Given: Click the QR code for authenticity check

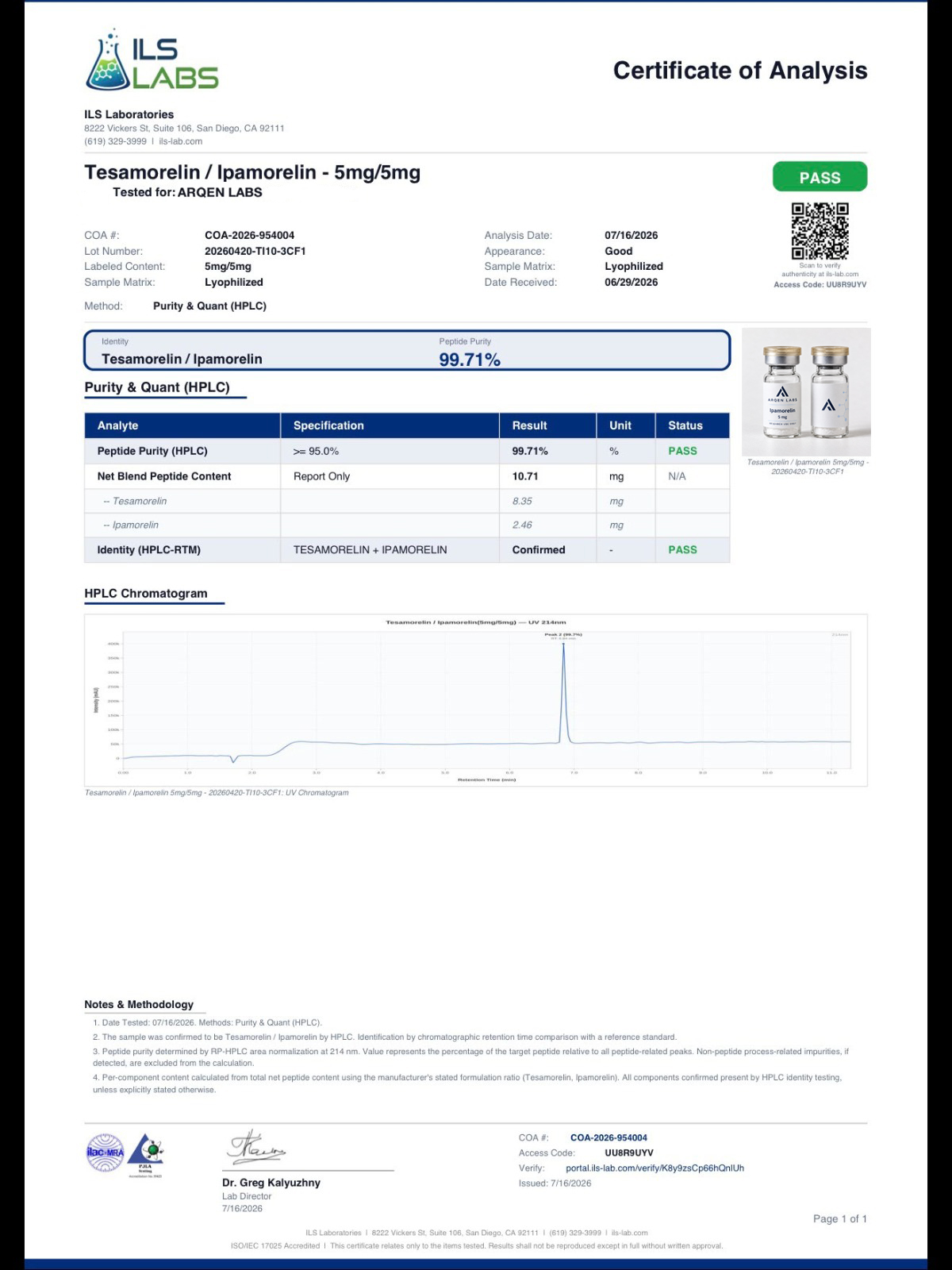Looking at the screenshot, I should (820, 231).
